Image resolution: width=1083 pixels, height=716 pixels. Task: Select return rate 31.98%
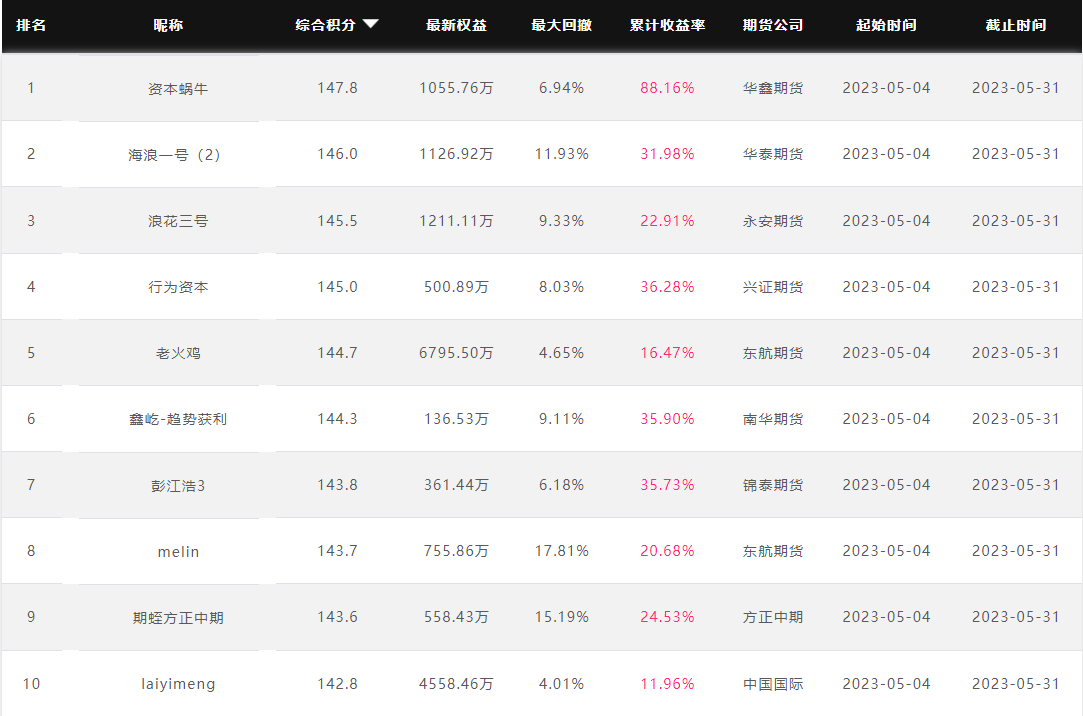pos(667,154)
